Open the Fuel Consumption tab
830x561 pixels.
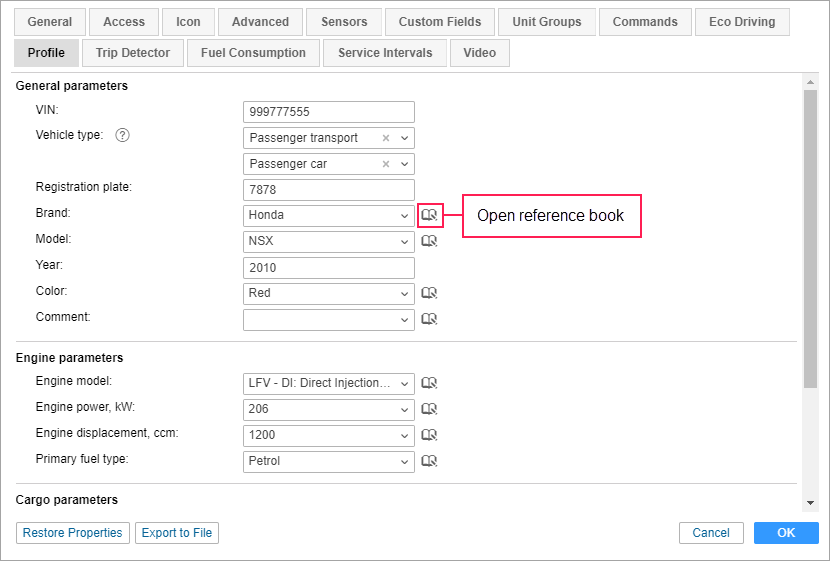[x=253, y=53]
